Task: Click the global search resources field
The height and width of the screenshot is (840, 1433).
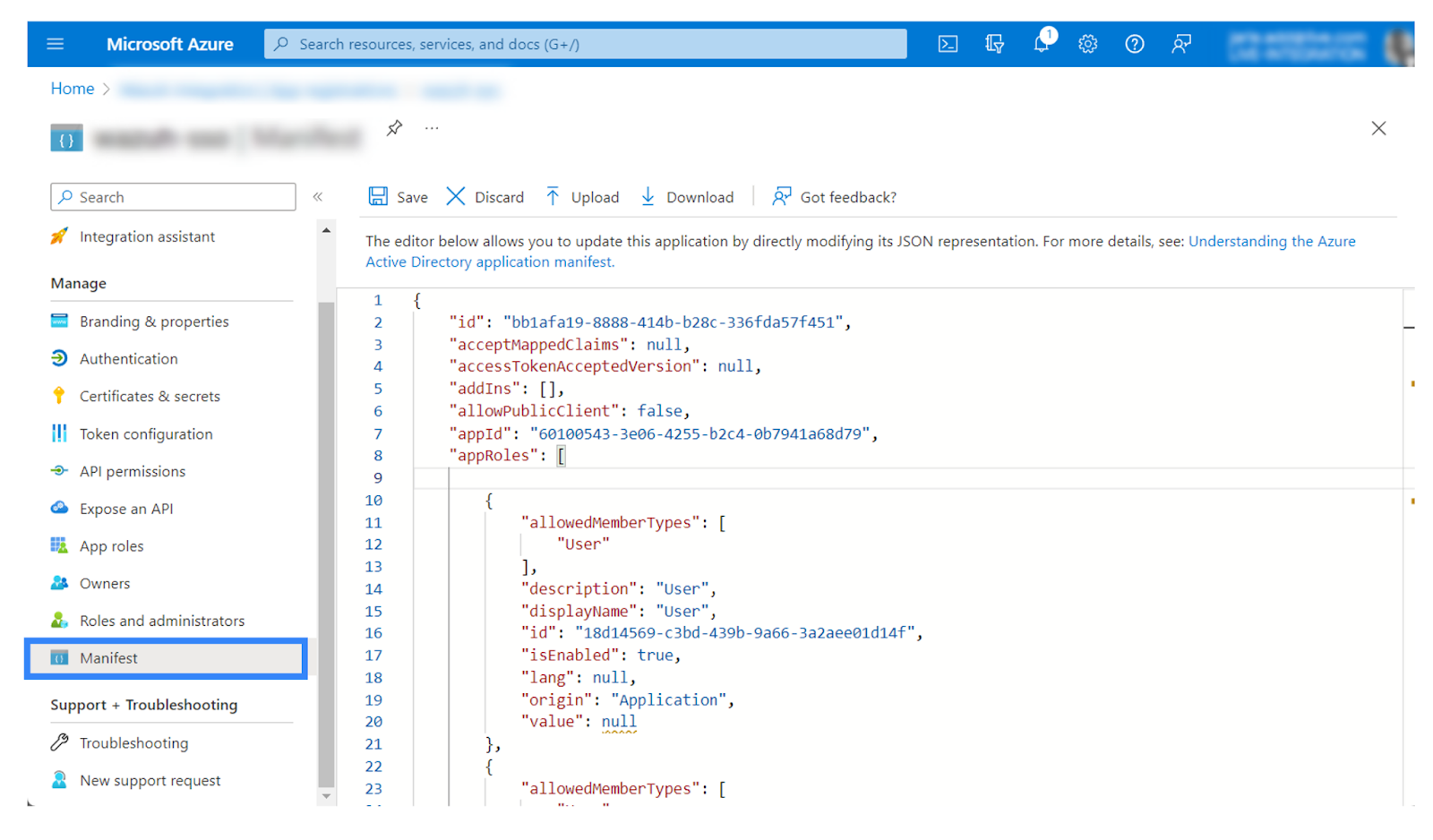Action: click(x=585, y=44)
